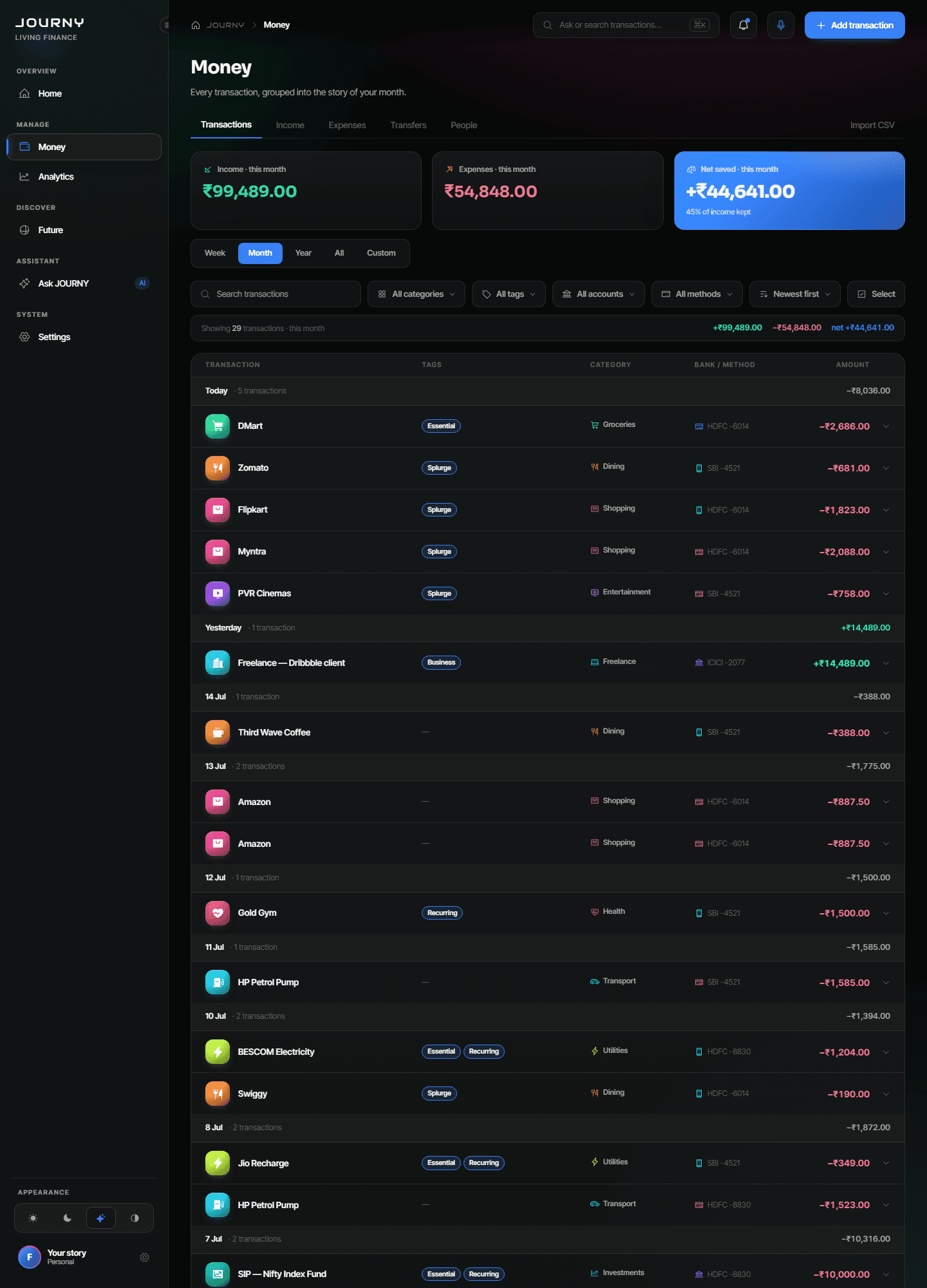The height and width of the screenshot is (1288, 927).
Task: Expand the Zomato transaction row chevron
Action: [x=886, y=468]
